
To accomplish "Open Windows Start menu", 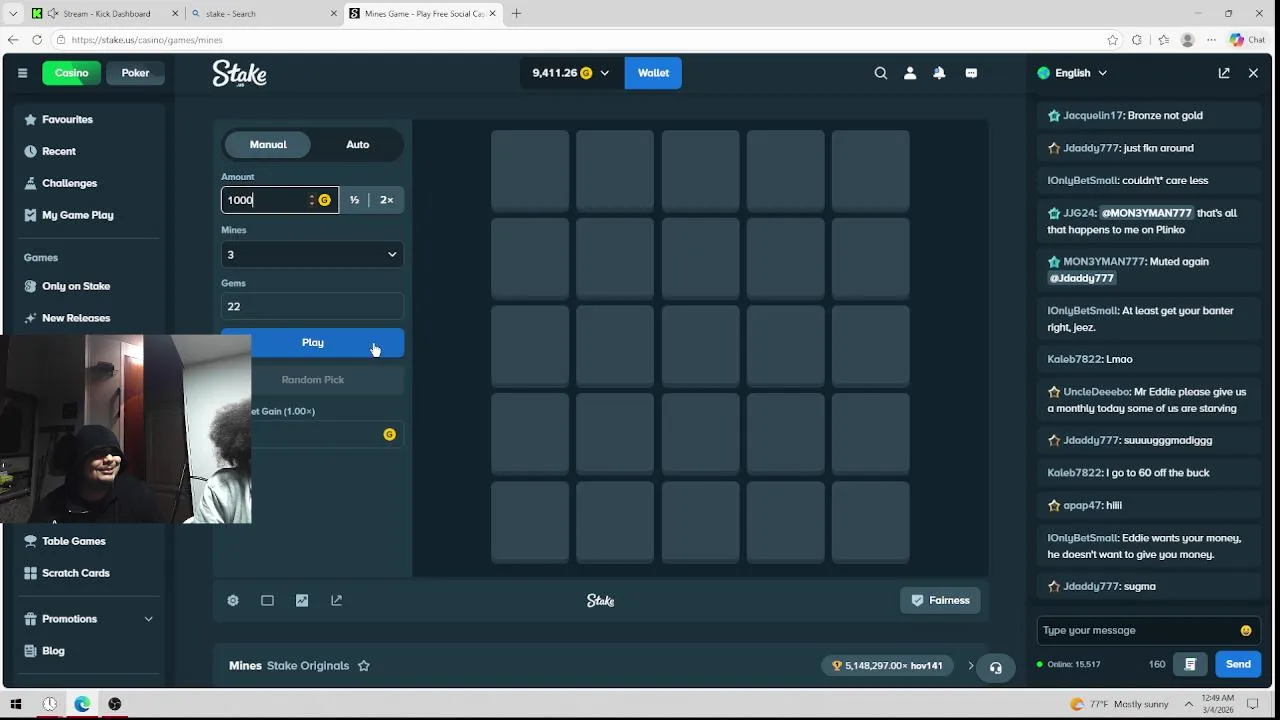I will [16, 704].
